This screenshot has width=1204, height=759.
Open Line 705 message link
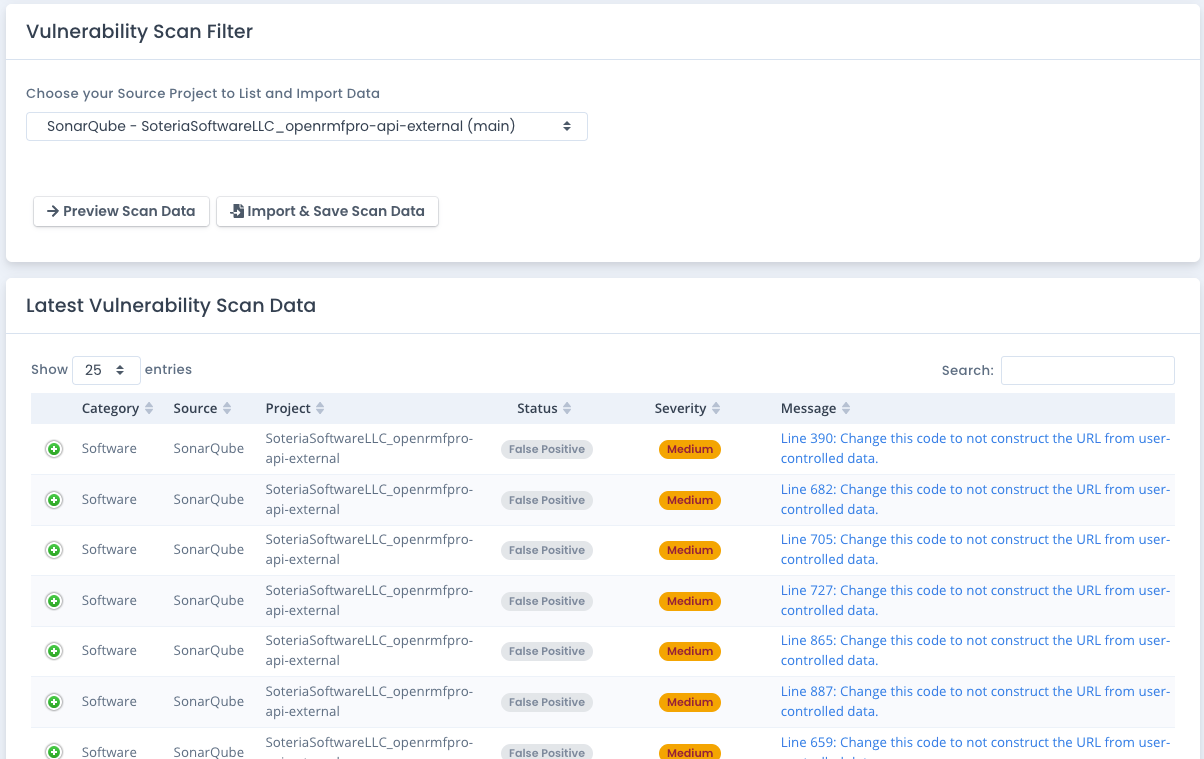(975, 549)
